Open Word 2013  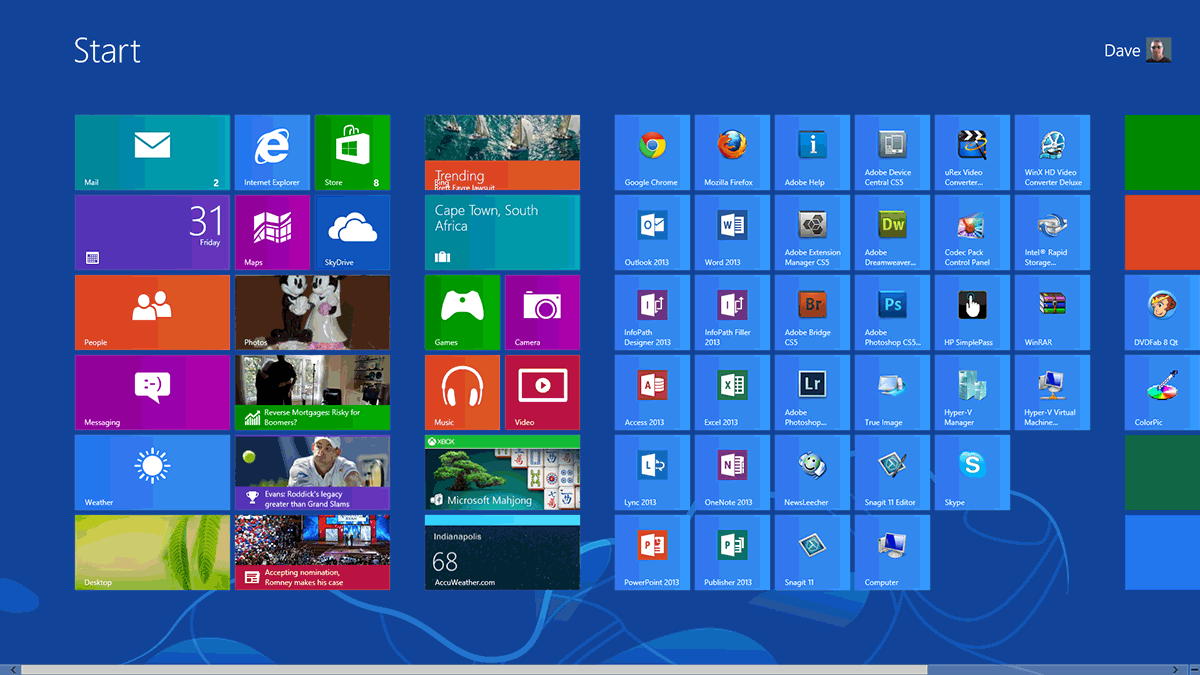732,232
